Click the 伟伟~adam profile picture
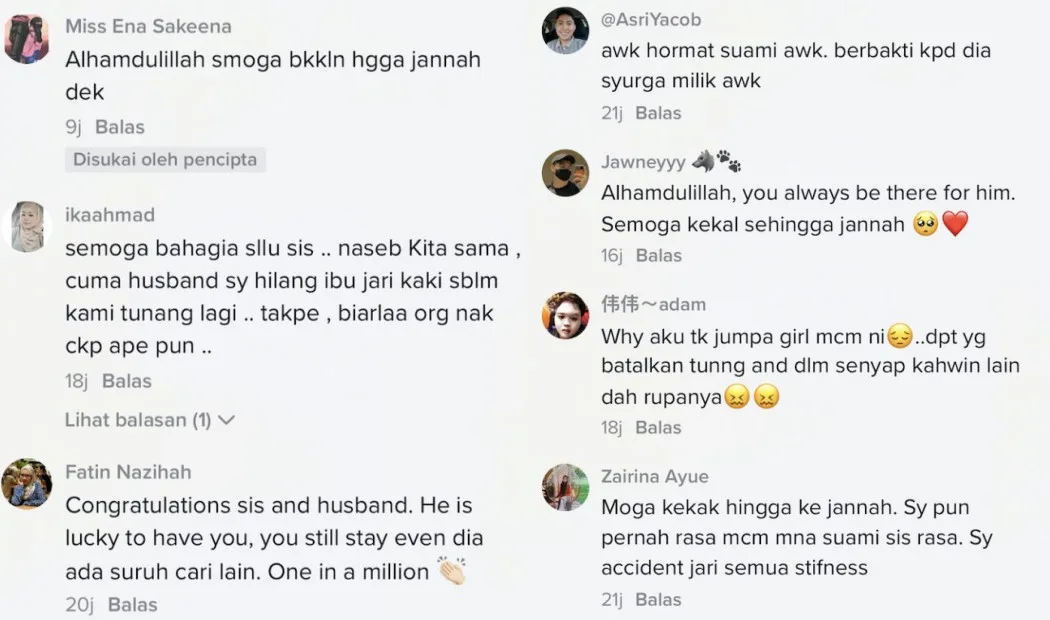This screenshot has width=1050, height=620. (x=565, y=316)
